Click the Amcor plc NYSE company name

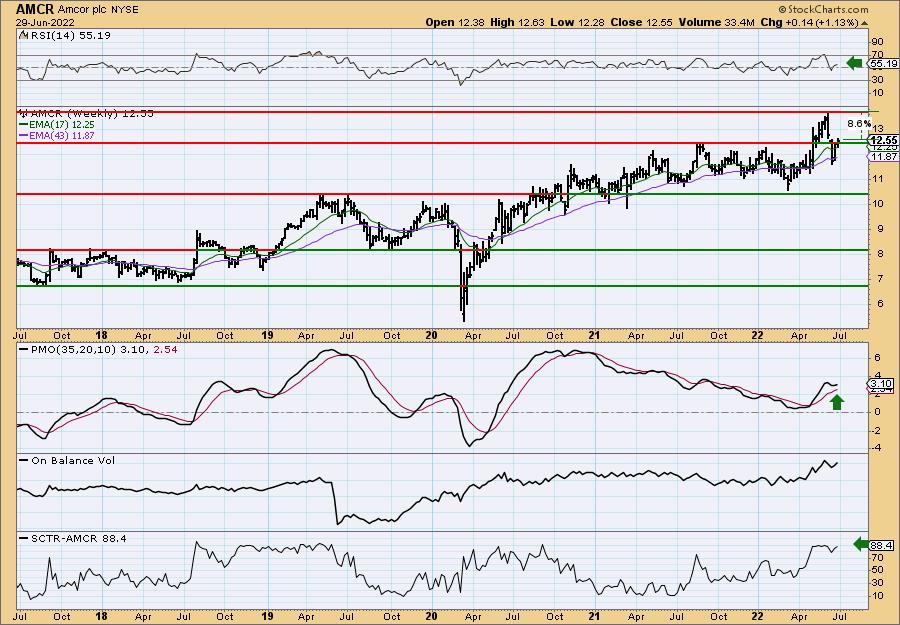coord(98,10)
